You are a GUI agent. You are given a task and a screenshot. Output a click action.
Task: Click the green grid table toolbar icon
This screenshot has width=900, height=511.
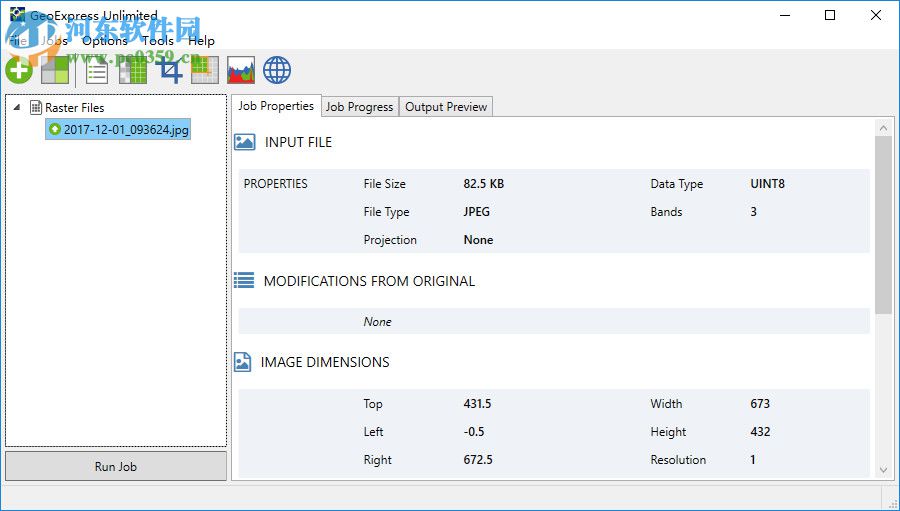click(133, 70)
